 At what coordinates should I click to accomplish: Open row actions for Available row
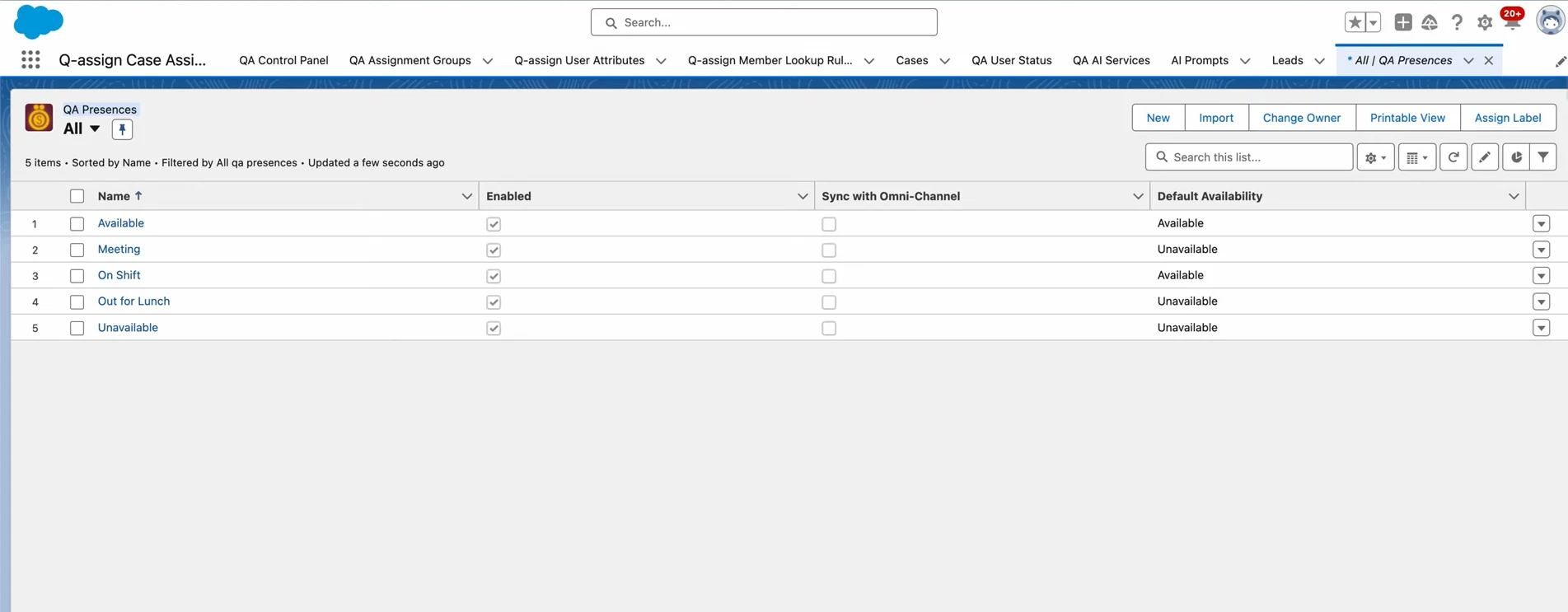click(x=1541, y=224)
